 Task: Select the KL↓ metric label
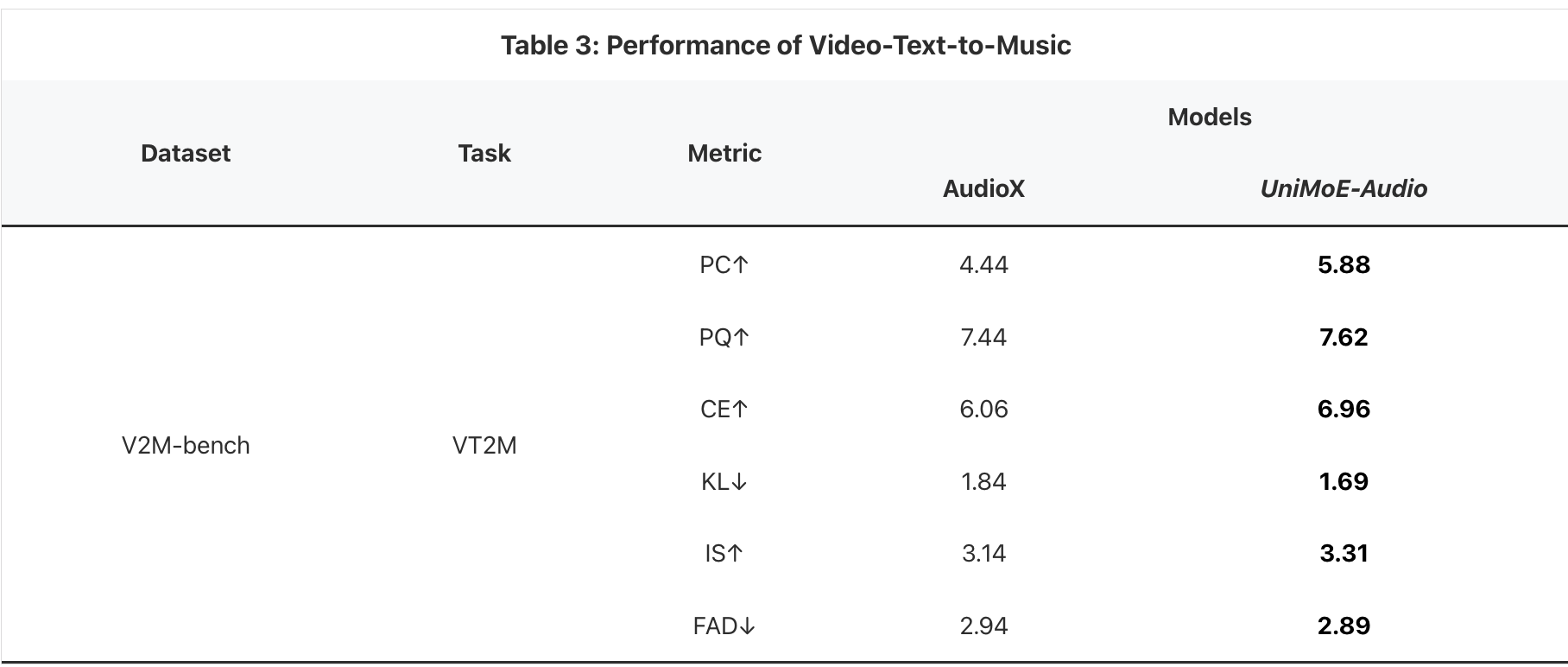point(724,481)
